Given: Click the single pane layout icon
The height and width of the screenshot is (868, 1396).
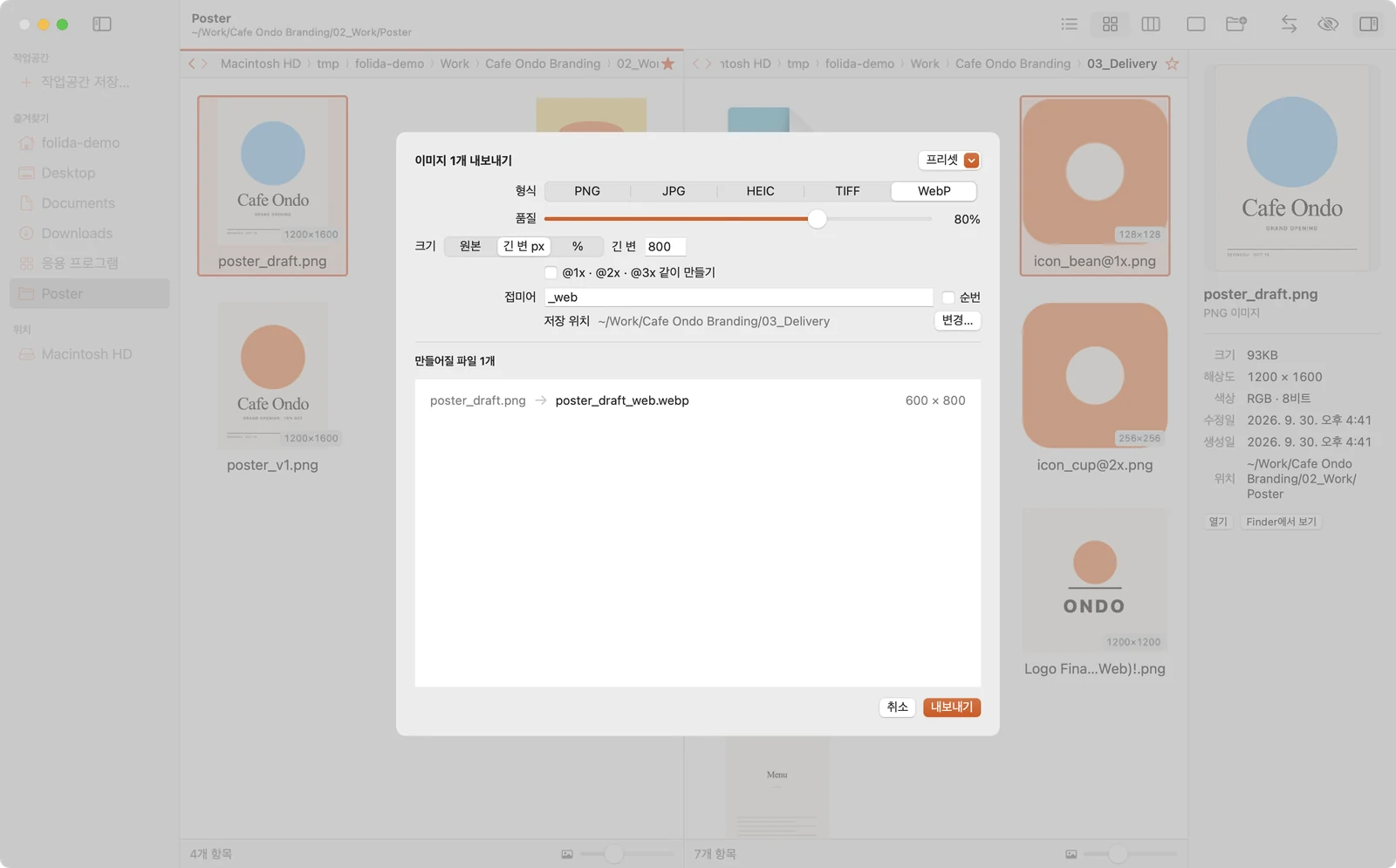Looking at the screenshot, I should (1196, 24).
